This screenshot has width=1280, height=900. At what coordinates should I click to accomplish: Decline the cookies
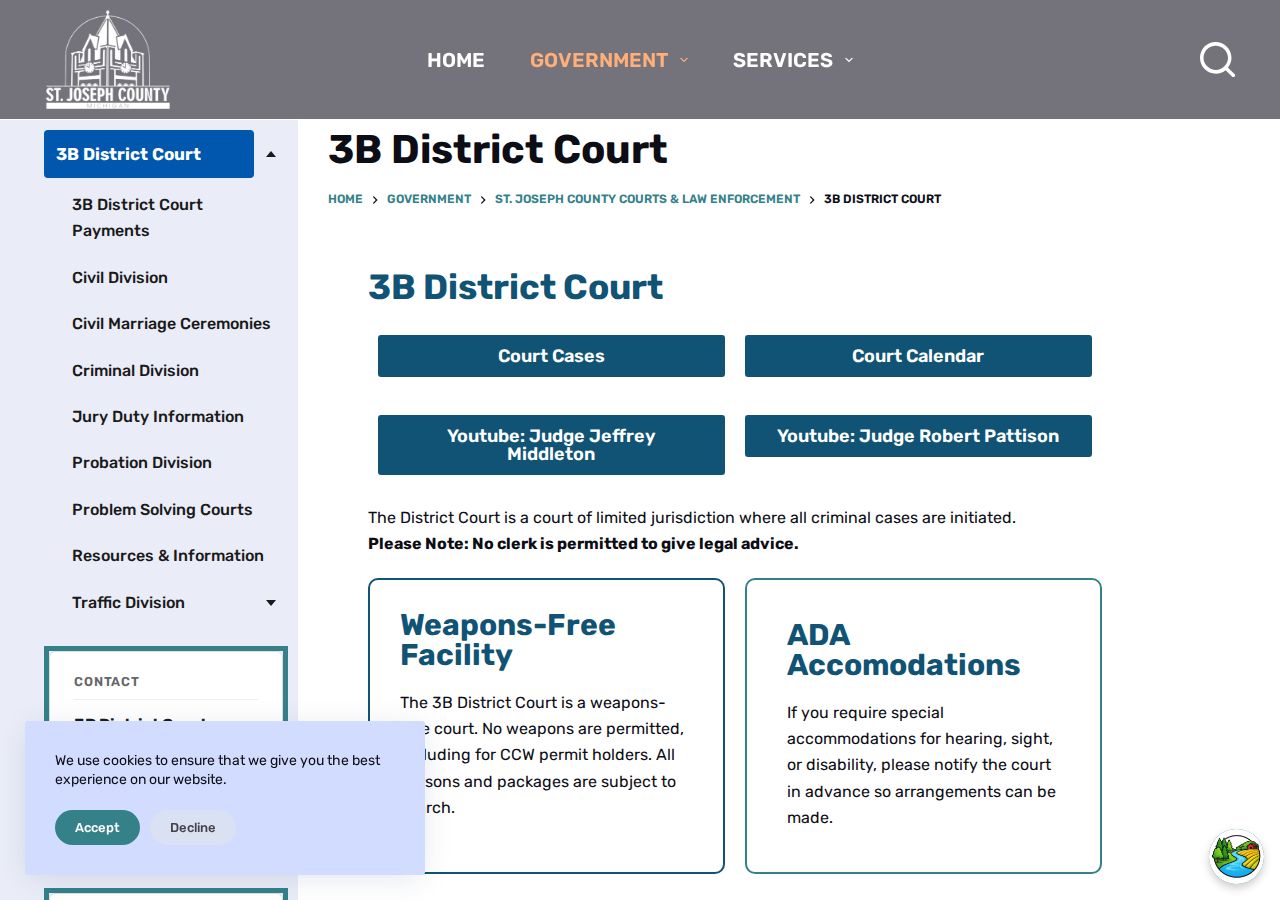pos(193,828)
